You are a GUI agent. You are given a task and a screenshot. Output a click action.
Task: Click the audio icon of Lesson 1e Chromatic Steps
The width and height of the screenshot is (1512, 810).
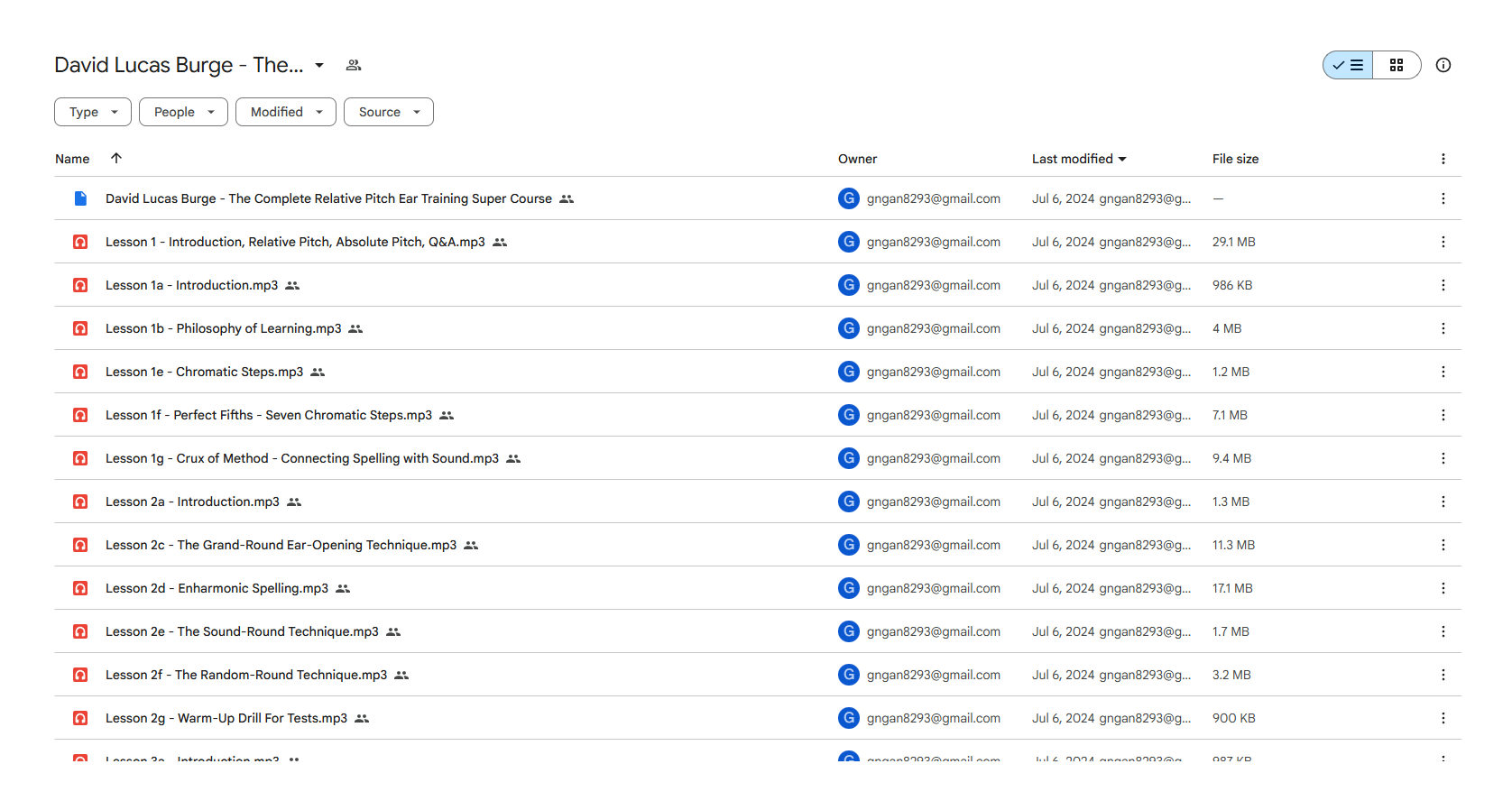[80, 372]
